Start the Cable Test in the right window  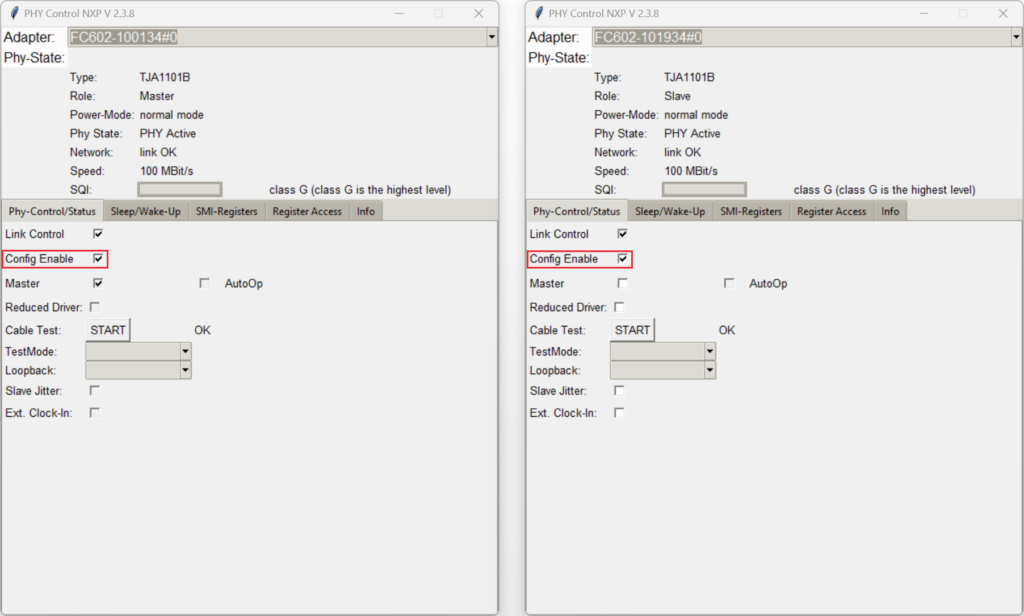[632, 330]
